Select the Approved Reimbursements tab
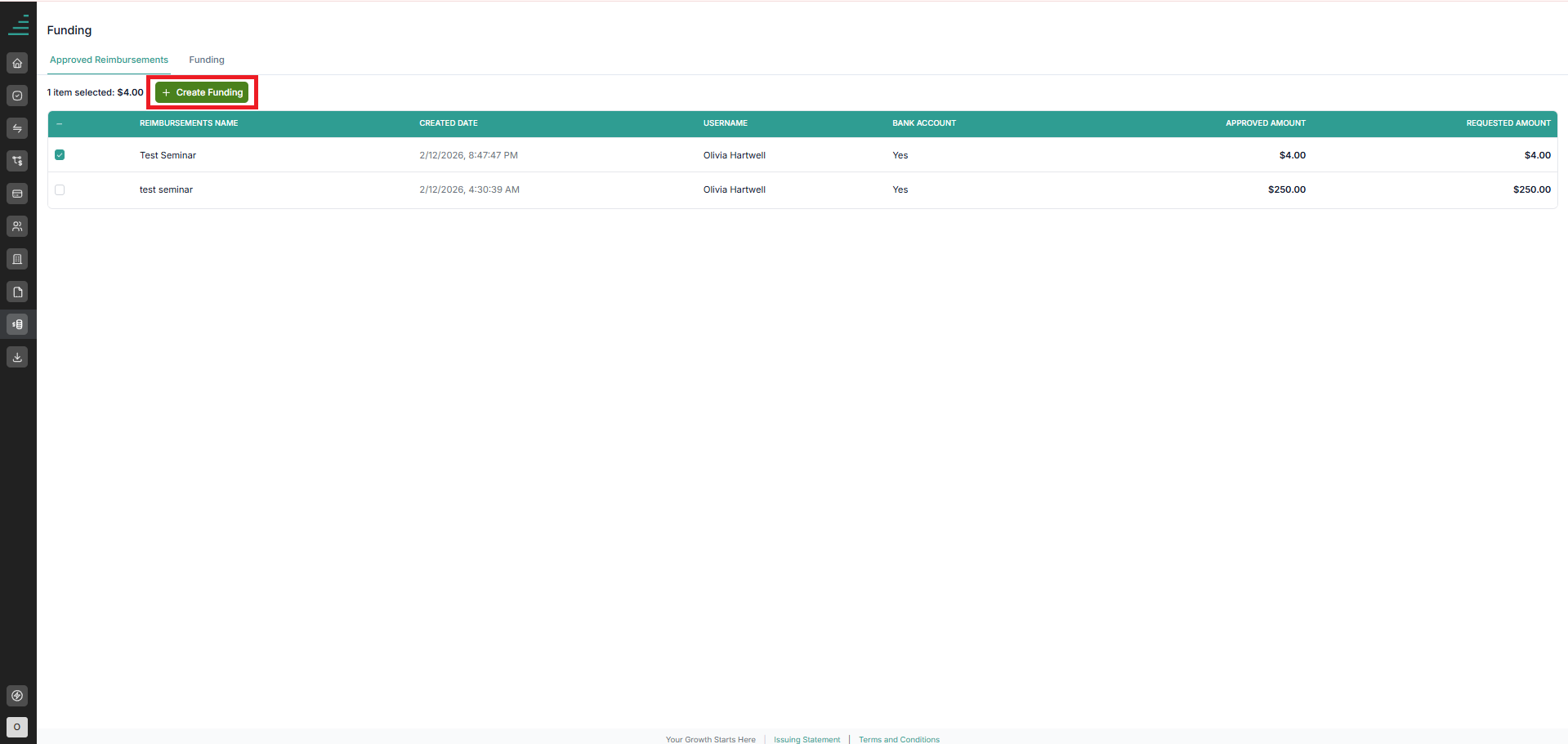 tap(109, 60)
